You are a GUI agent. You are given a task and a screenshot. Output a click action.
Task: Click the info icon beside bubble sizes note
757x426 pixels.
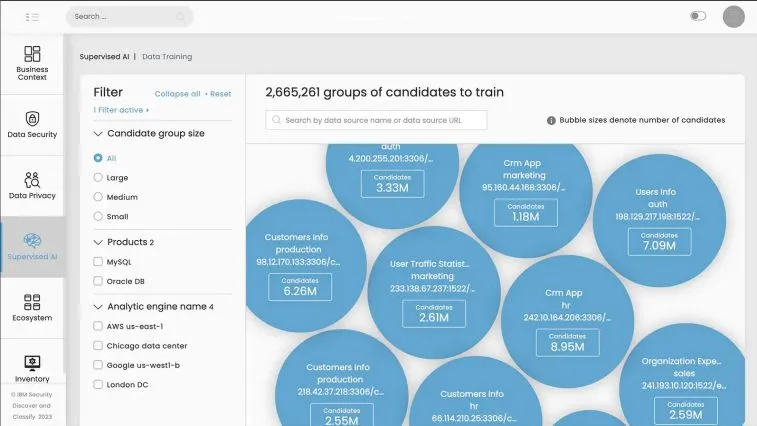(x=551, y=120)
